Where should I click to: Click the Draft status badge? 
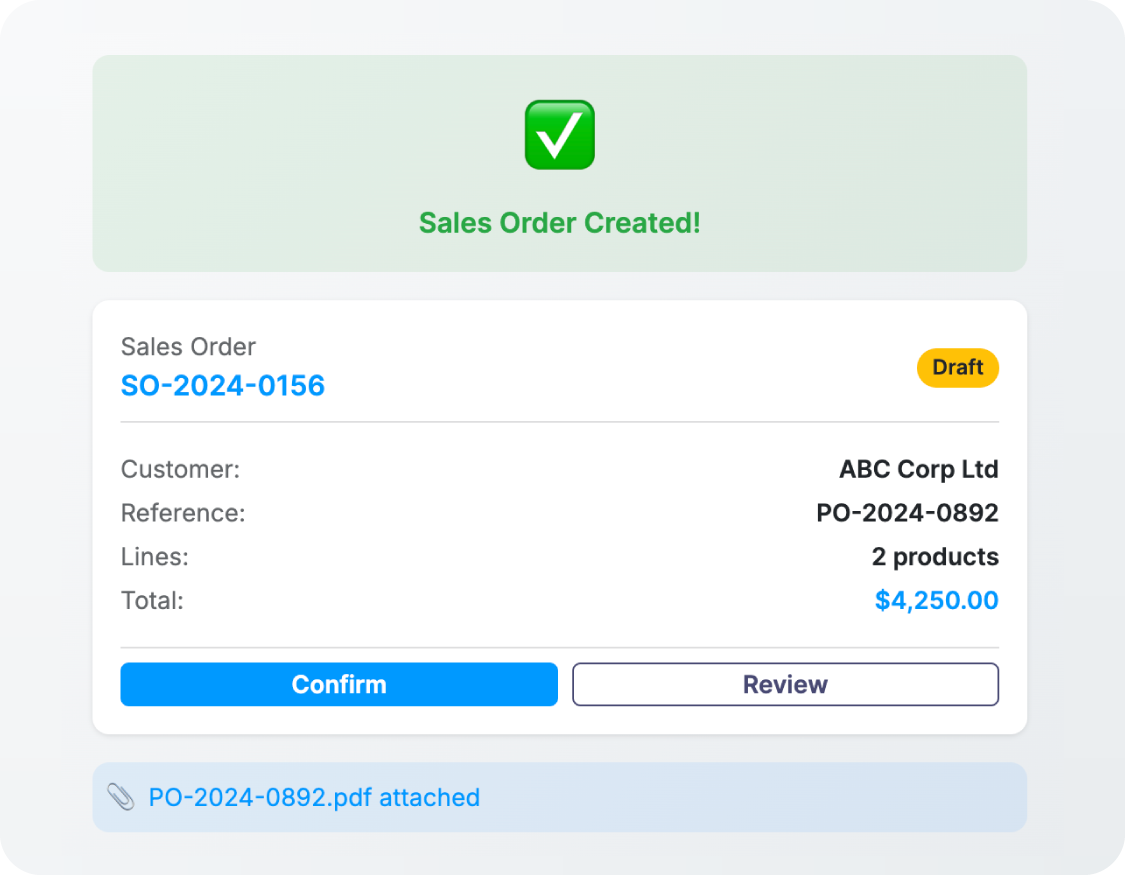click(957, 368)
